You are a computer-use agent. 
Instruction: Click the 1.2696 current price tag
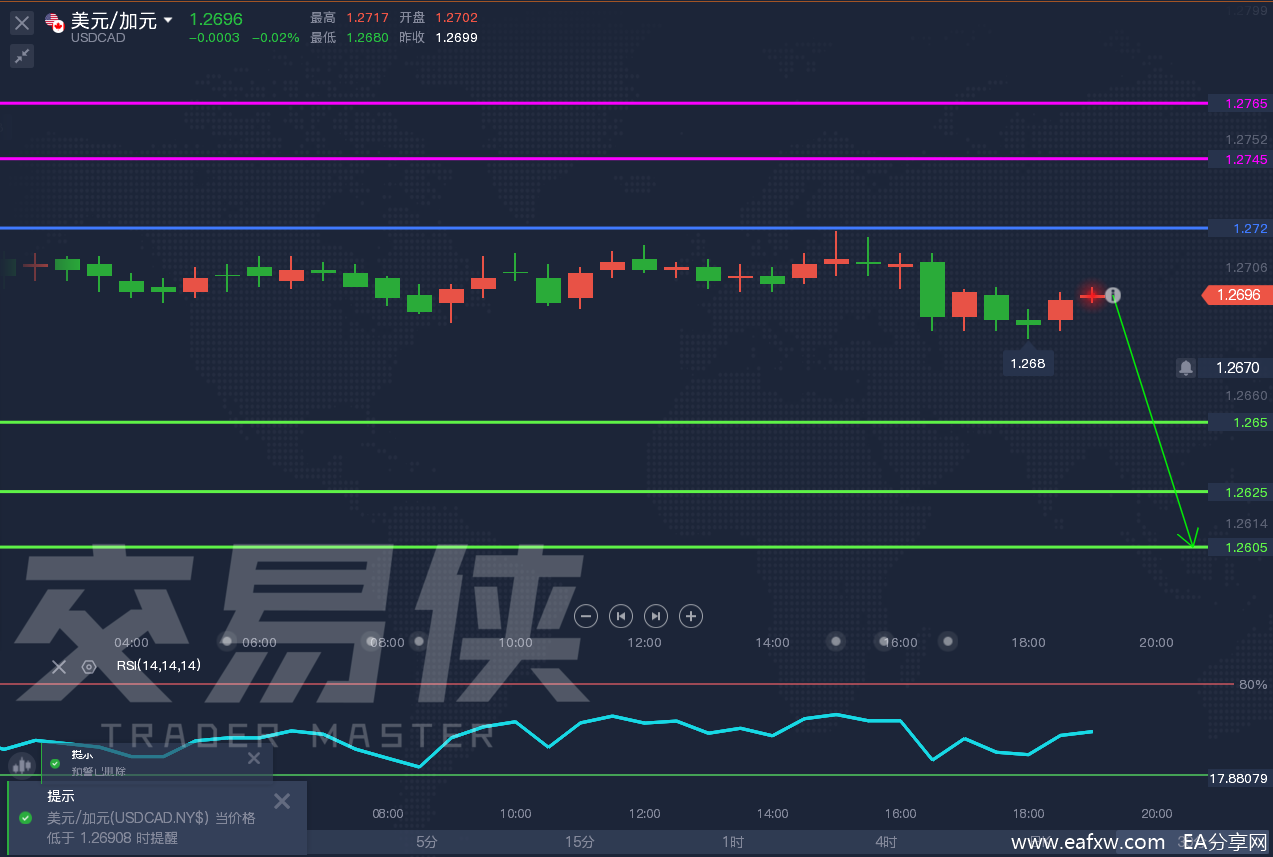(1237, 295)
